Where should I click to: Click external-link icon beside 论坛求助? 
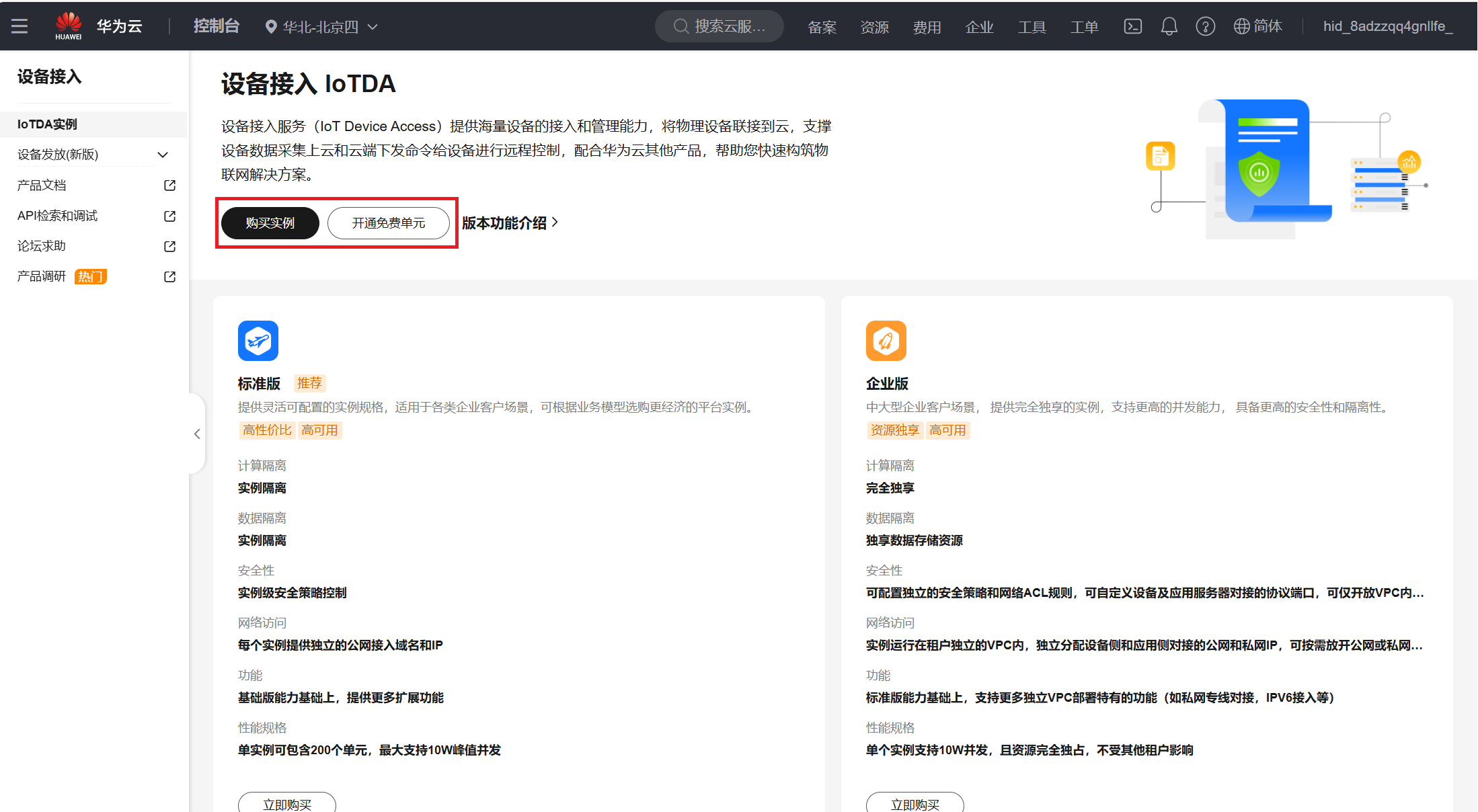pyautogui.click(x=170, y=247)
